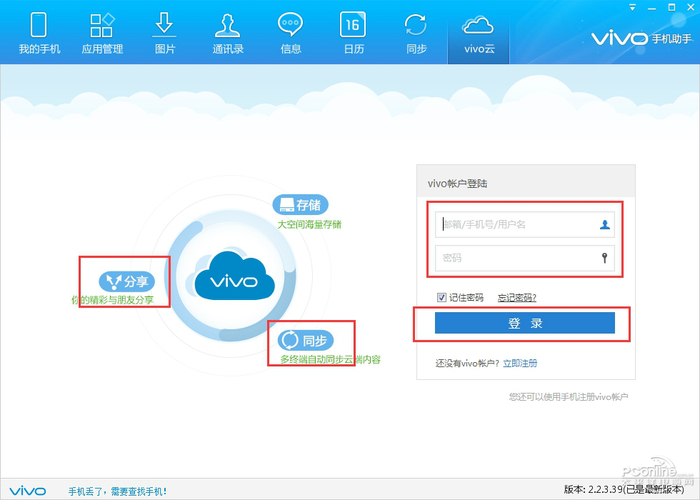700x500 pixels.
Task: Click the 分享 share badge
Action: point(127,281)
